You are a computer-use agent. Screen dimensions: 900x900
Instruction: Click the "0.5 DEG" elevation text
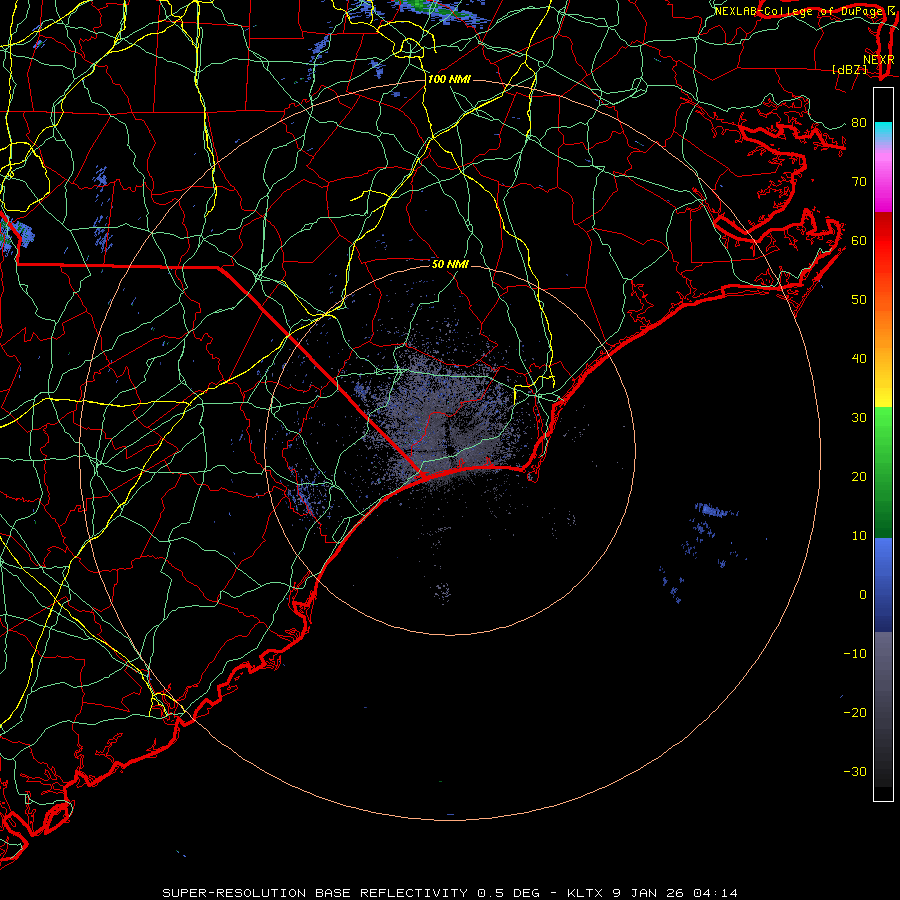tap(509, 893)
